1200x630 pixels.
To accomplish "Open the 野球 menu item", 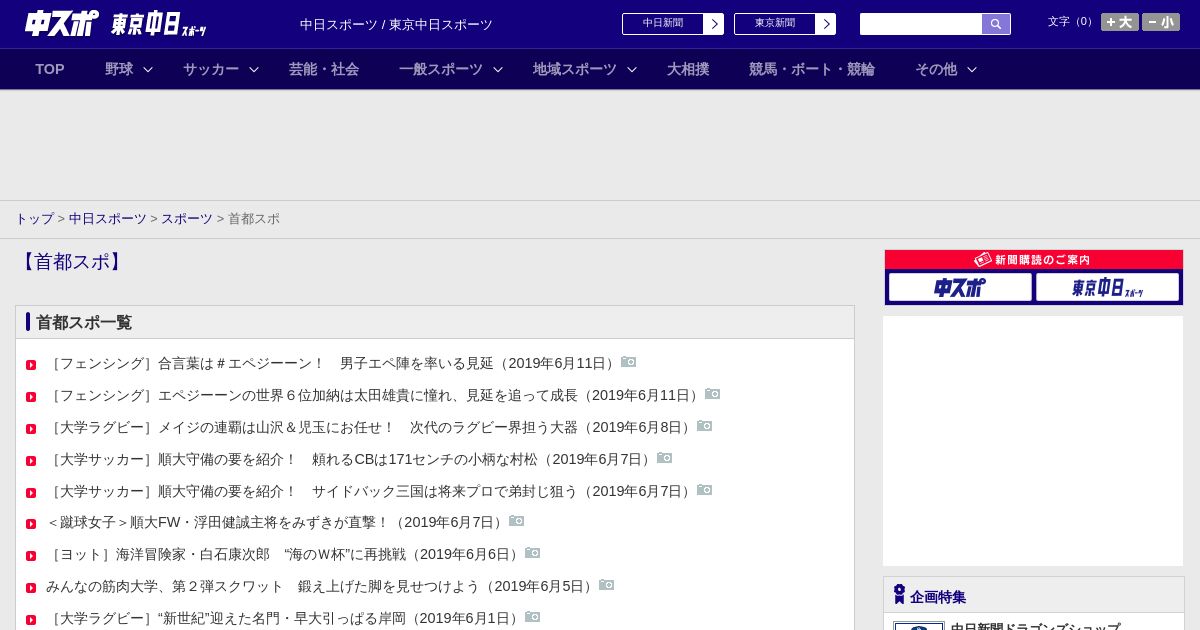I will (x=119, y=69).
